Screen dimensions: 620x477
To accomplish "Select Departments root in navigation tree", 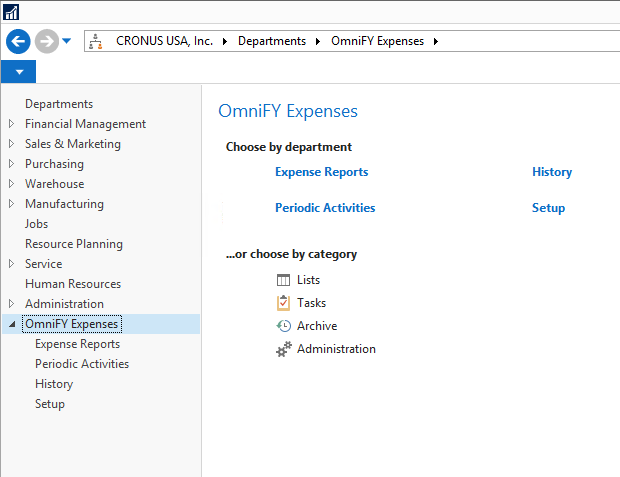I will (59, 104).
